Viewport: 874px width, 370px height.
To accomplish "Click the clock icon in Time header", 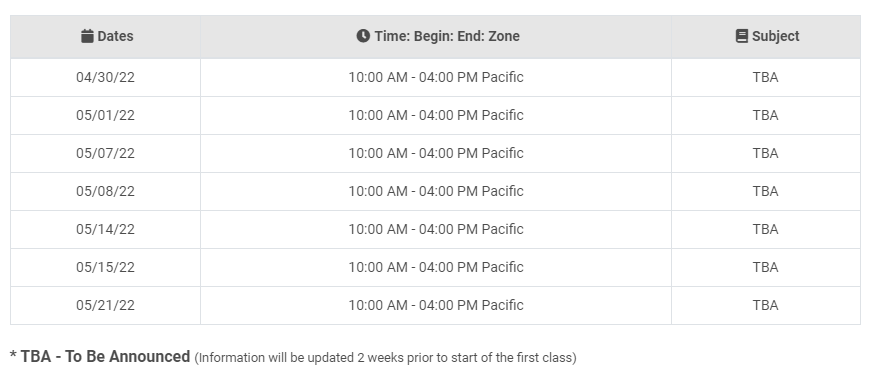I will tap(363, 36).
